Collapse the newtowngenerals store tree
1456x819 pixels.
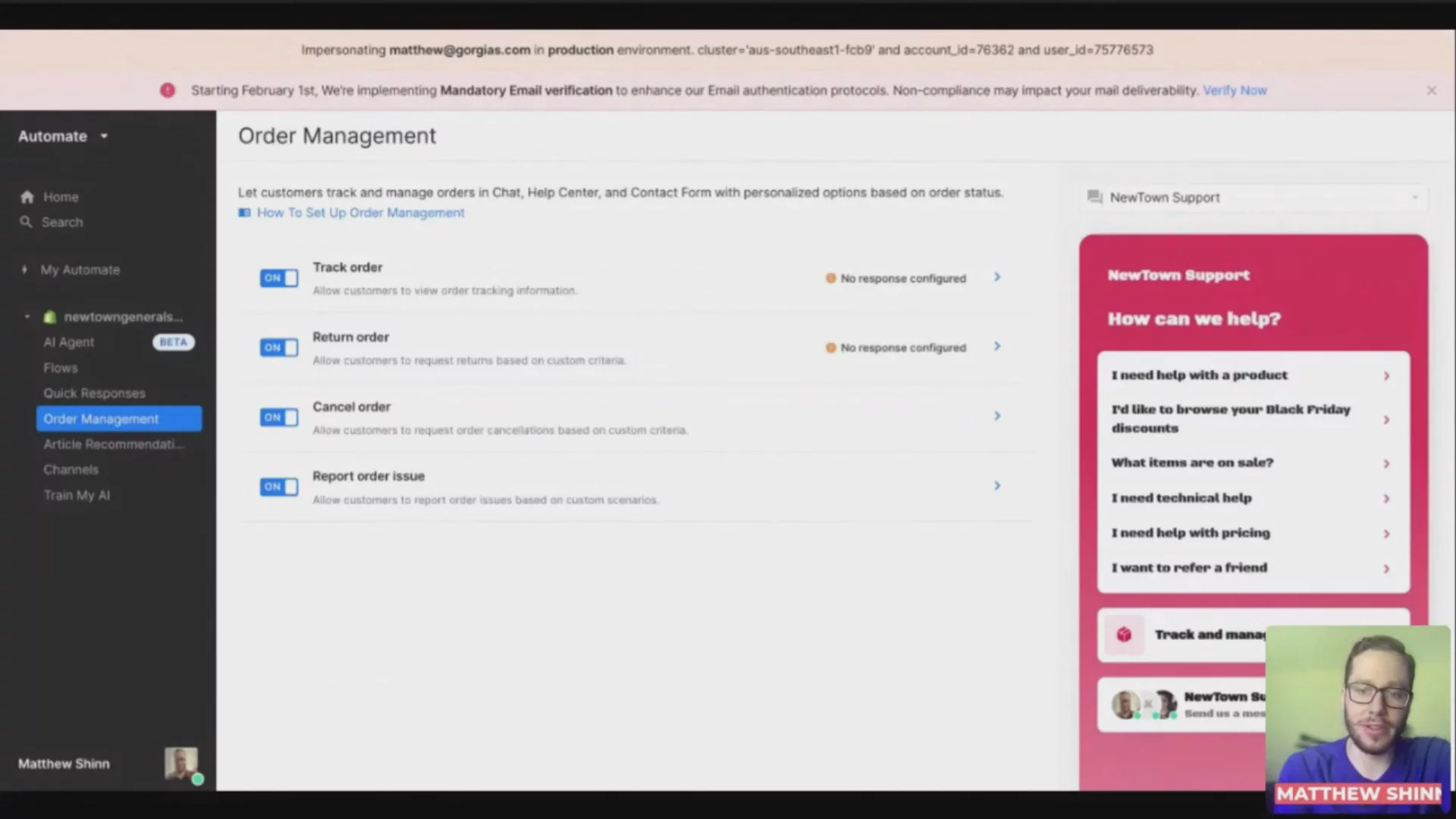click(x=27, y=317)
